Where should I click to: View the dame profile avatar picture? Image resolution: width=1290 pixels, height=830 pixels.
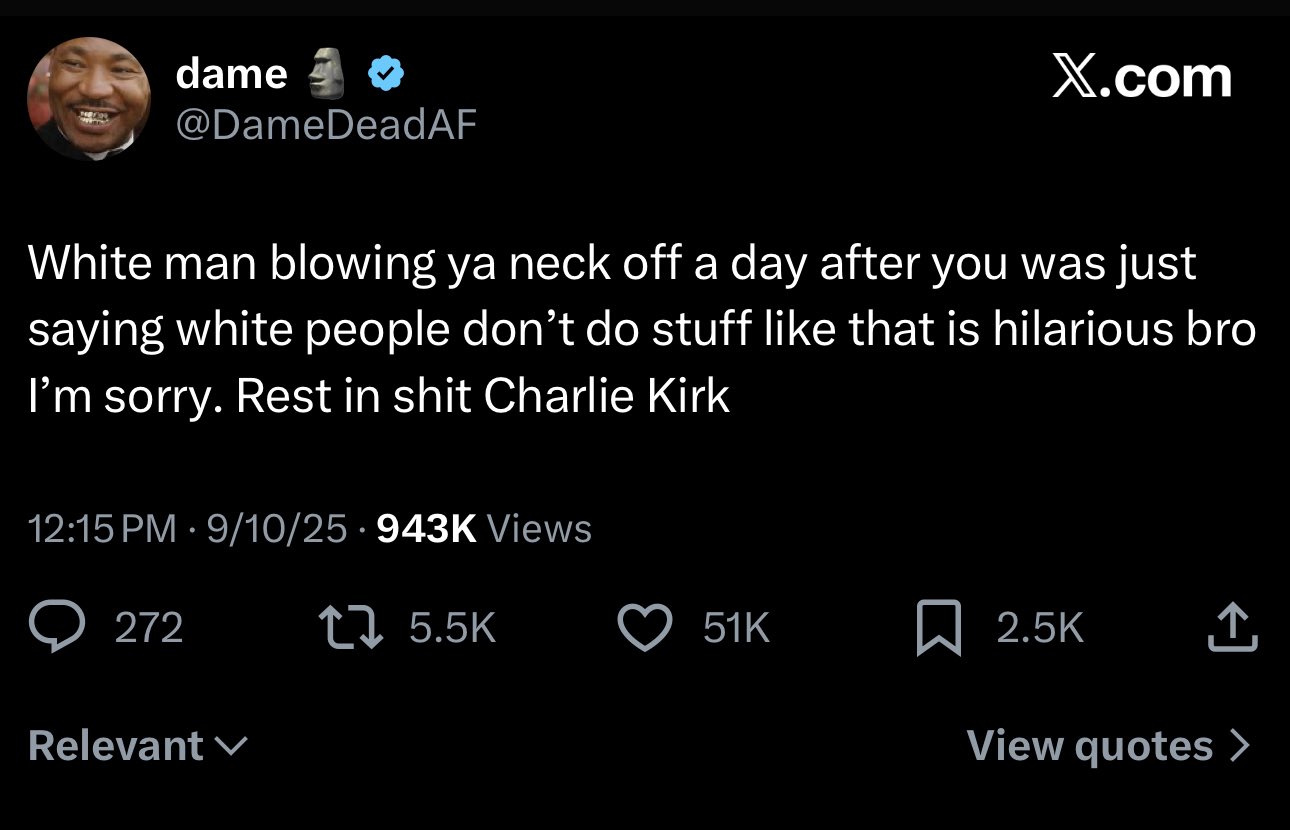[88, 99]
